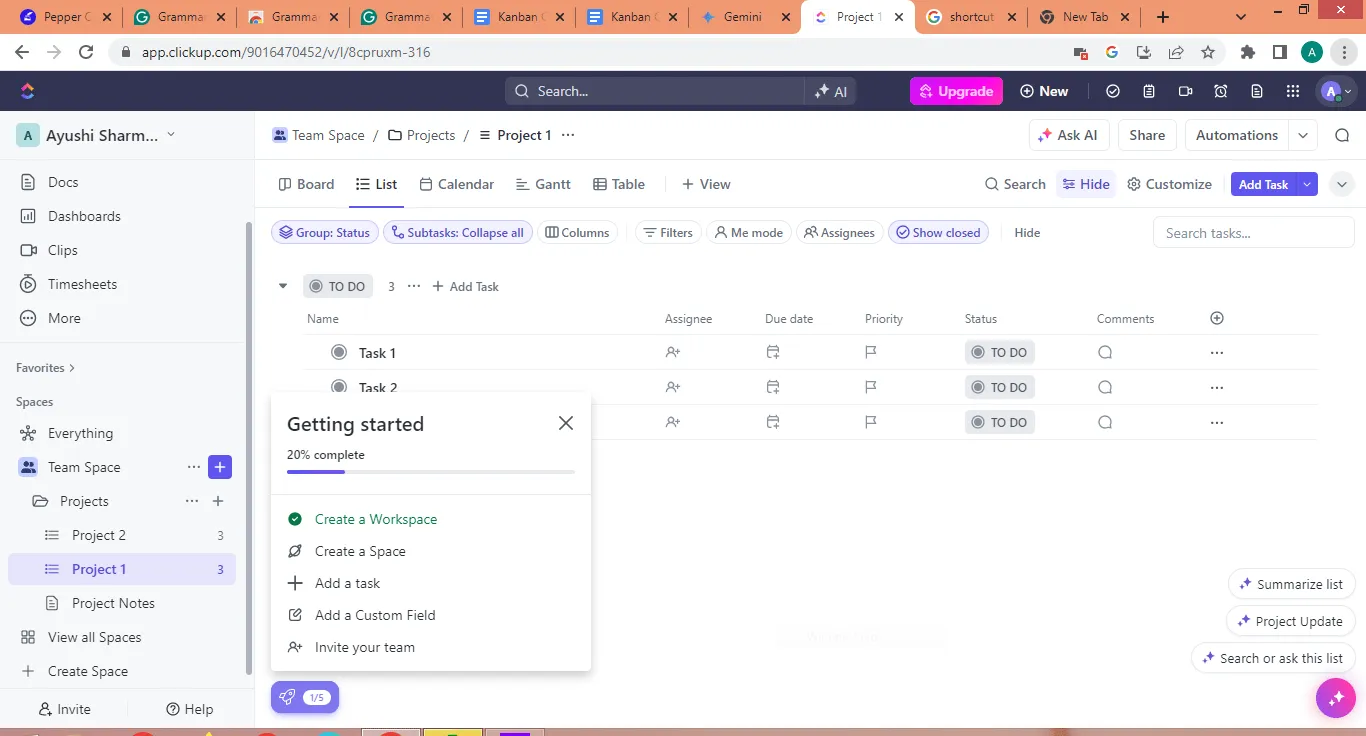Open Group: Status dropdown
Viewport: 1366px width, 736px height.
(325, 232)
